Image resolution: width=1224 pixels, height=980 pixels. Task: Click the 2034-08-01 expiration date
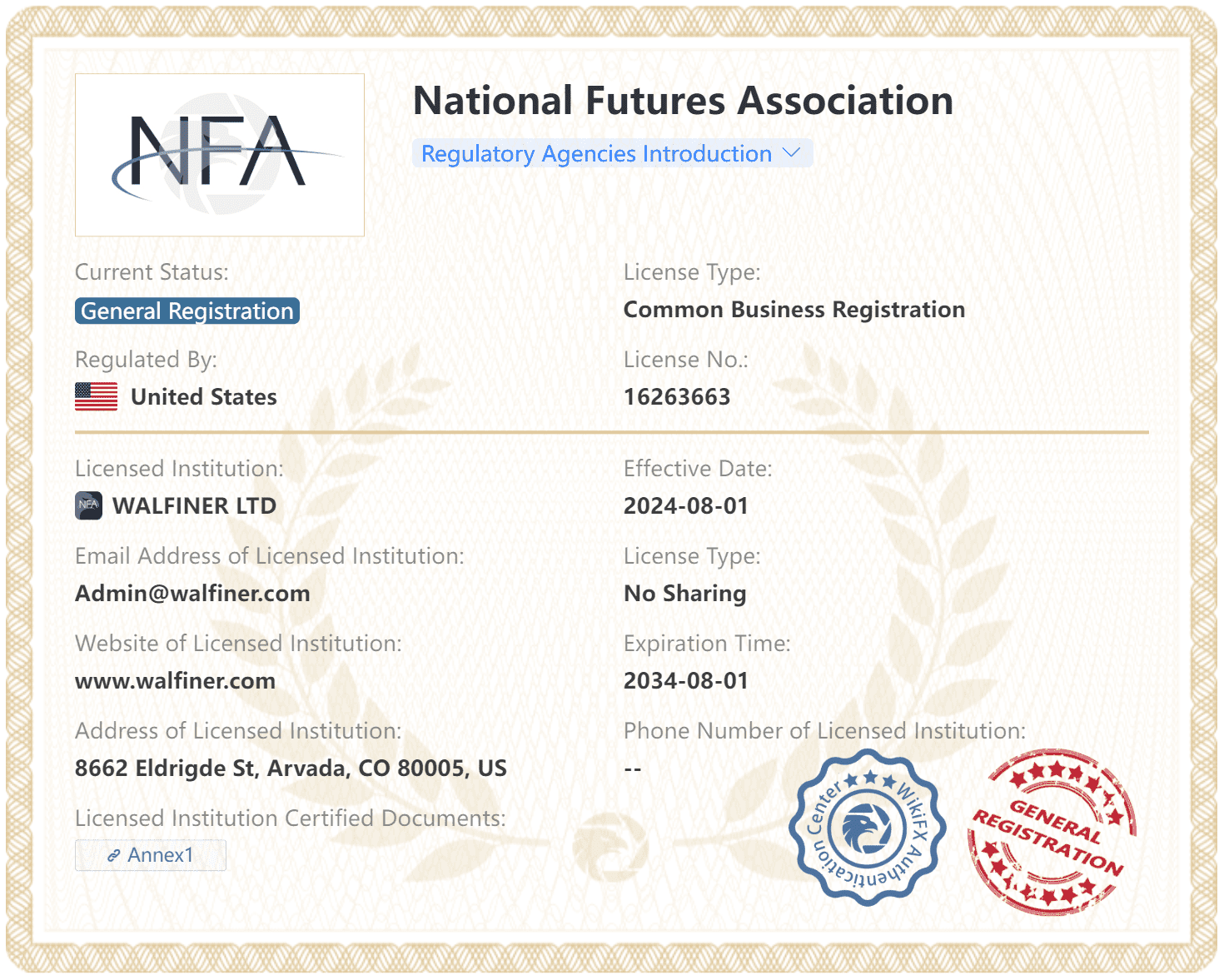click(x=685, y=680)
